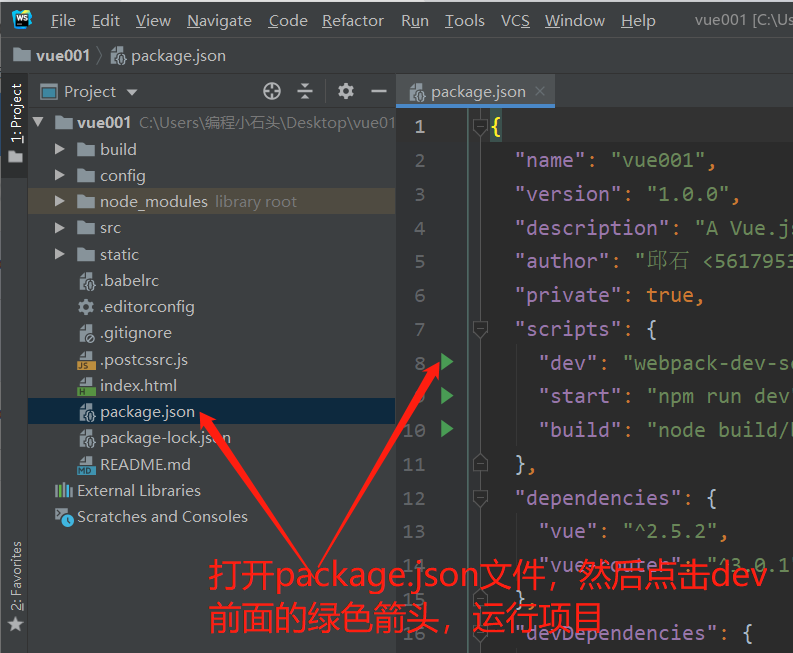Expand the config folder
793x653 pixels.
59,175
